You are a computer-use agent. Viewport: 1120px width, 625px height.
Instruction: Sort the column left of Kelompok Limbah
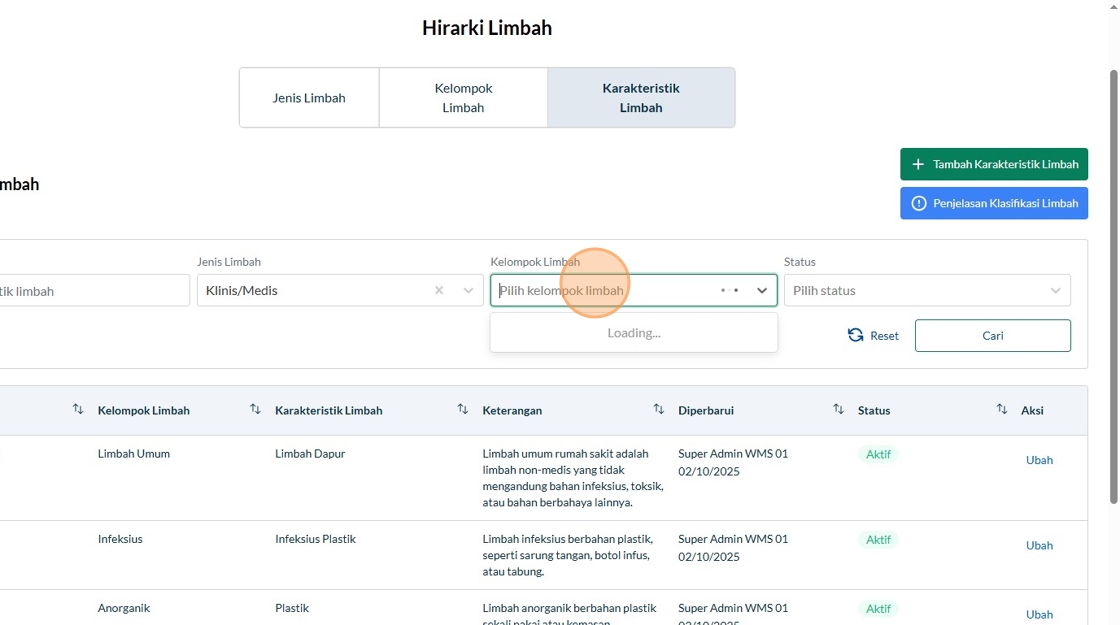(78, 409)
